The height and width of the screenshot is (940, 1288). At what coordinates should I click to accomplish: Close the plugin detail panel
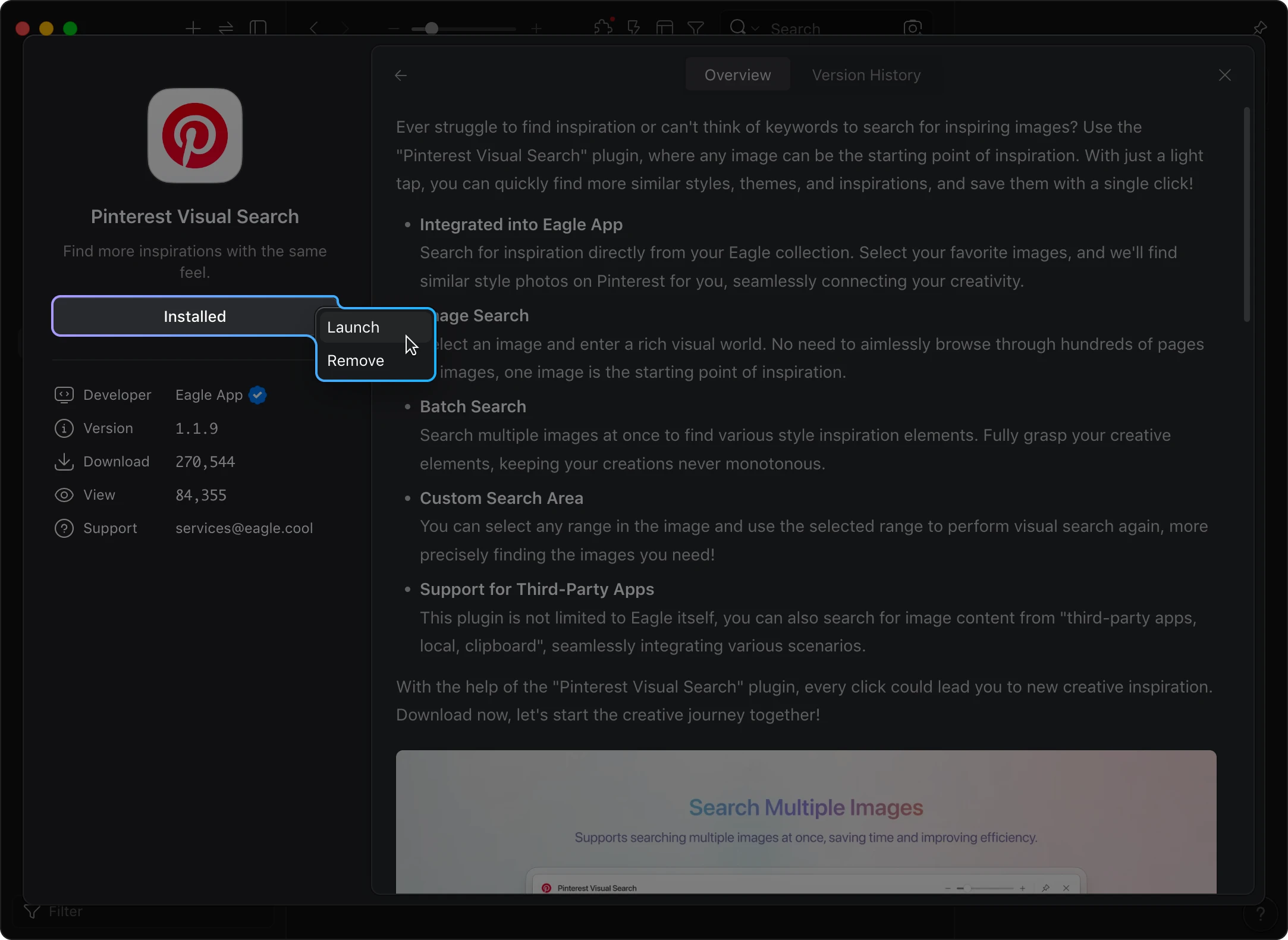tap(1224, 76)
